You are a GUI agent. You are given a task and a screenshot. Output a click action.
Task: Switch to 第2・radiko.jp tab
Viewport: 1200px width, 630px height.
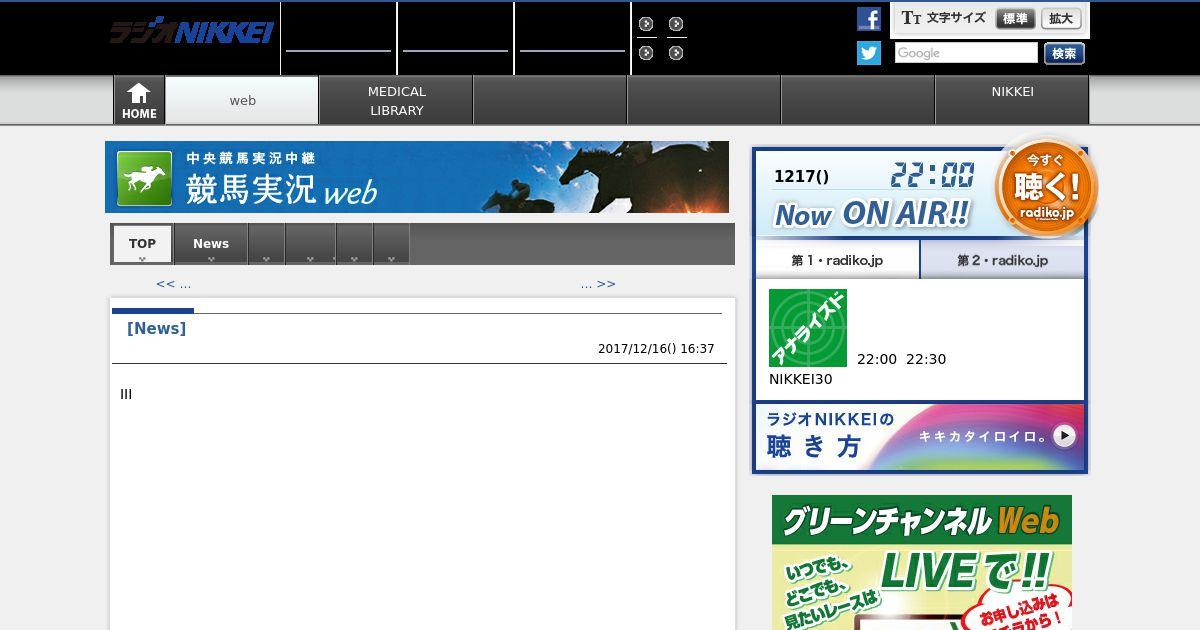click(x=1002, y=260)
